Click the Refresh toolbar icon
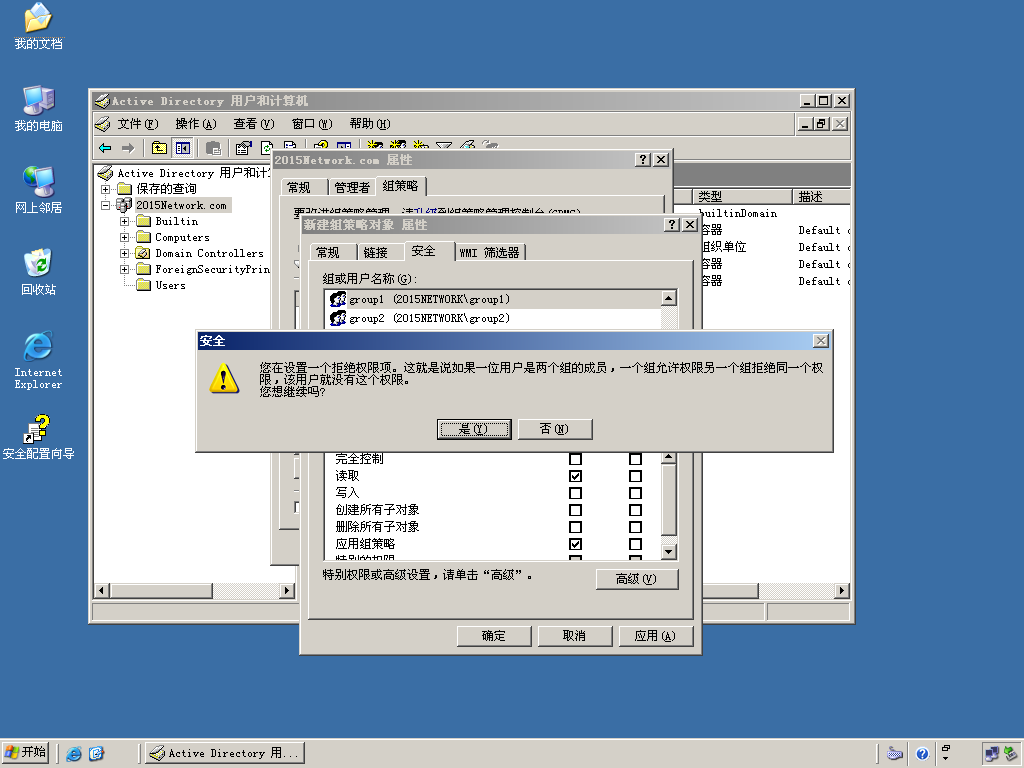Image resolution: width=1024 pixels, height=768 pixels. coord(266,148)
